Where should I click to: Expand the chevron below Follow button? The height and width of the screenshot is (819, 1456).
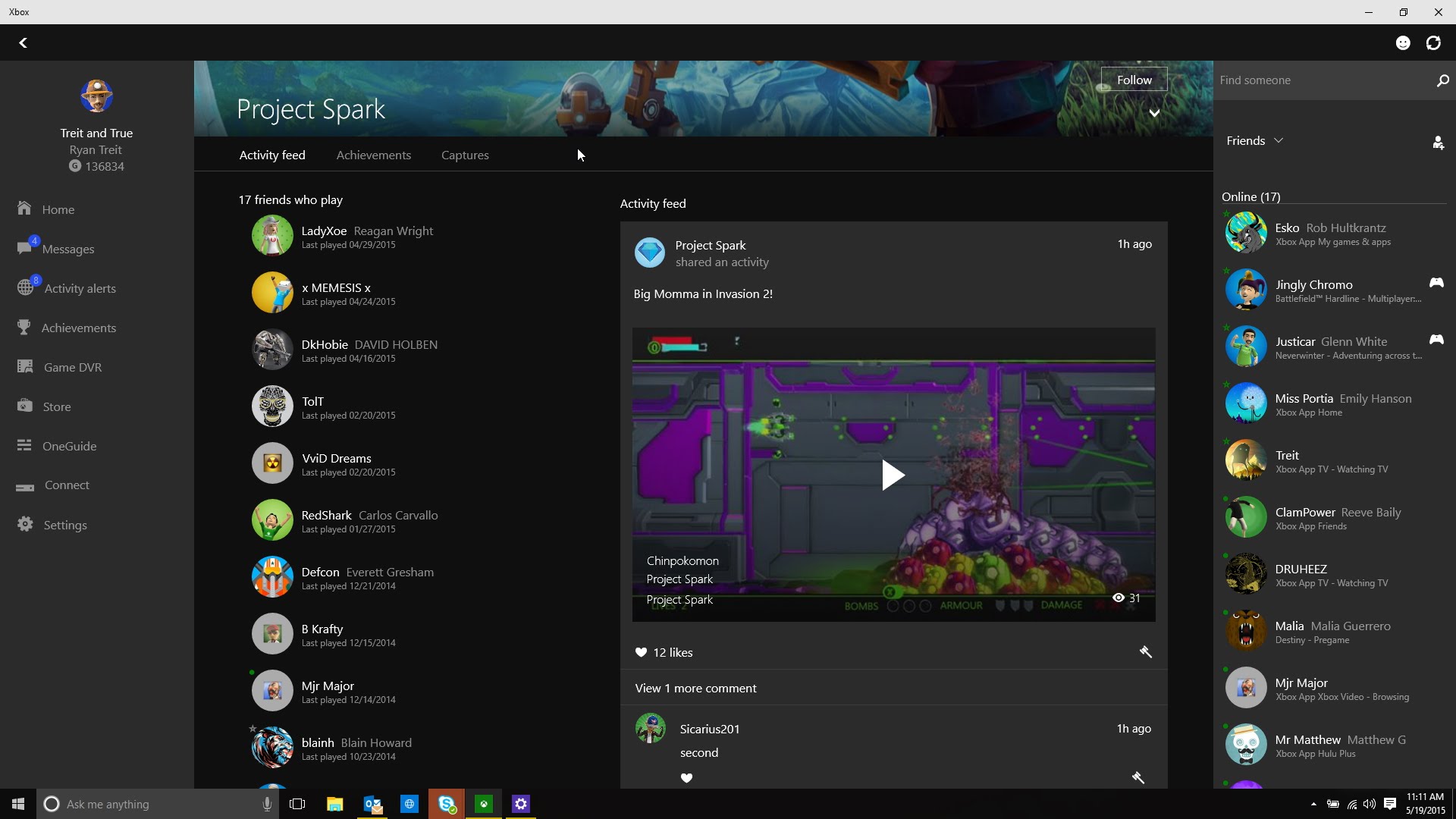[x=1154, y=114]
